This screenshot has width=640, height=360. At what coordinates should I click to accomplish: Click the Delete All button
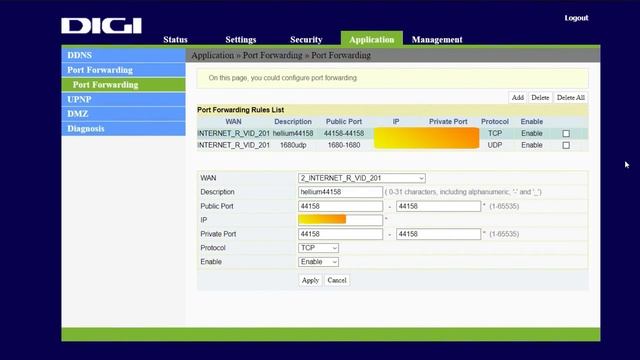click(571, 98)
